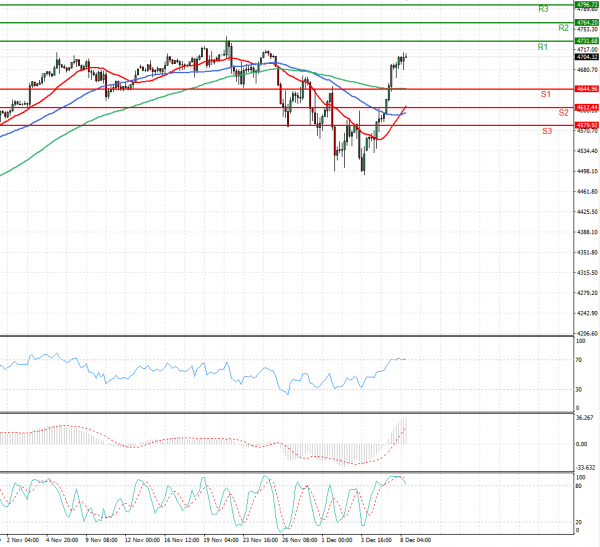The height and width of the screenshot is (547, 600).
Task: Click the RSI 70 level label
Action: point(579,360)
